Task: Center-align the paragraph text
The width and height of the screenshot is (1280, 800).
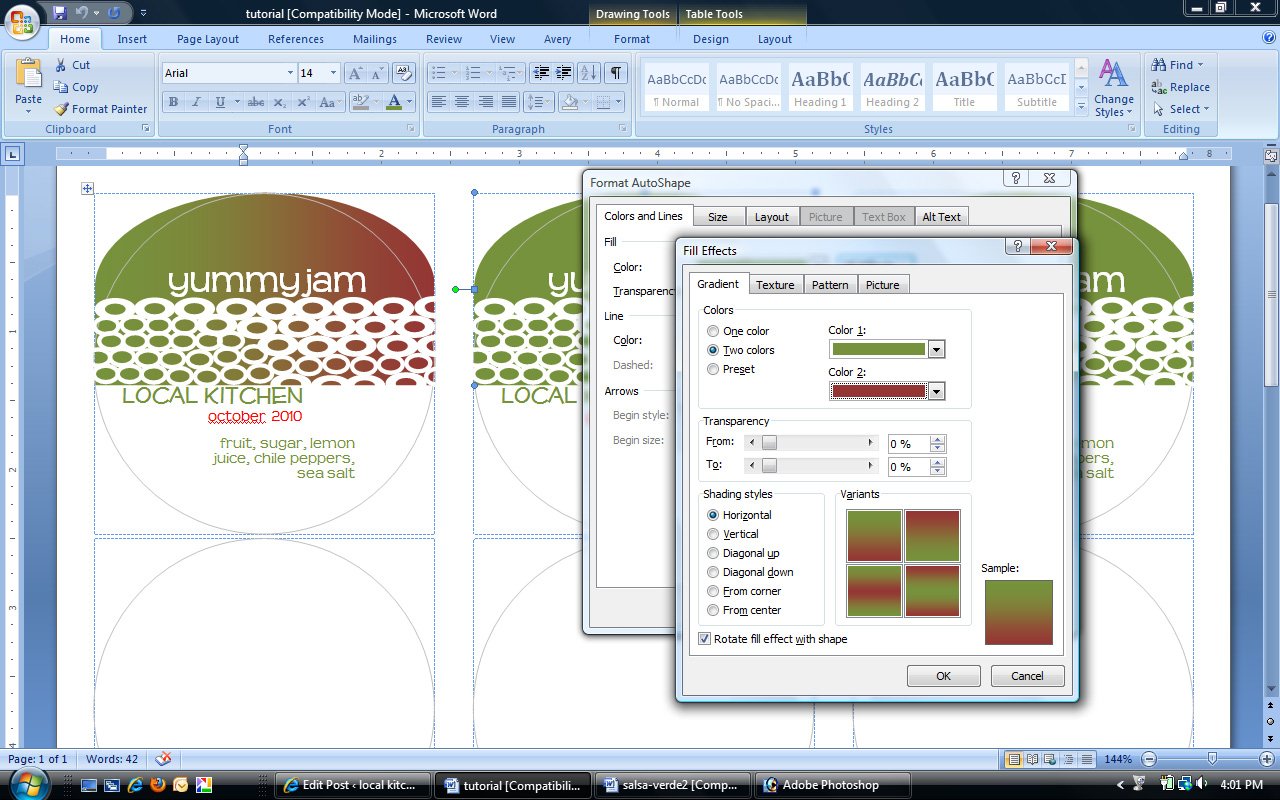Action: click(462, 102)
